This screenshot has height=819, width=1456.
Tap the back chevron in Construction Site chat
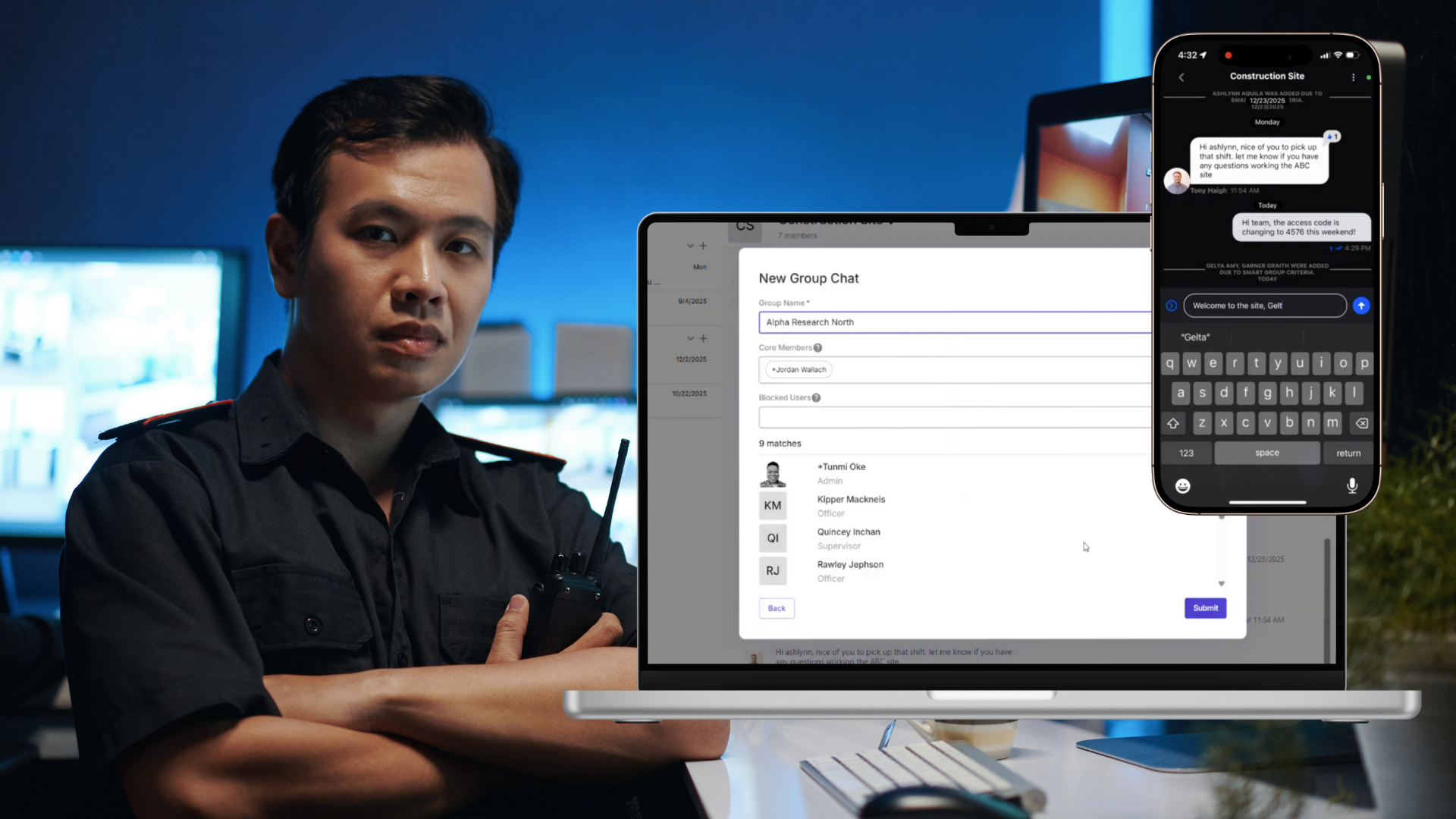click(x=1181, y=77)
